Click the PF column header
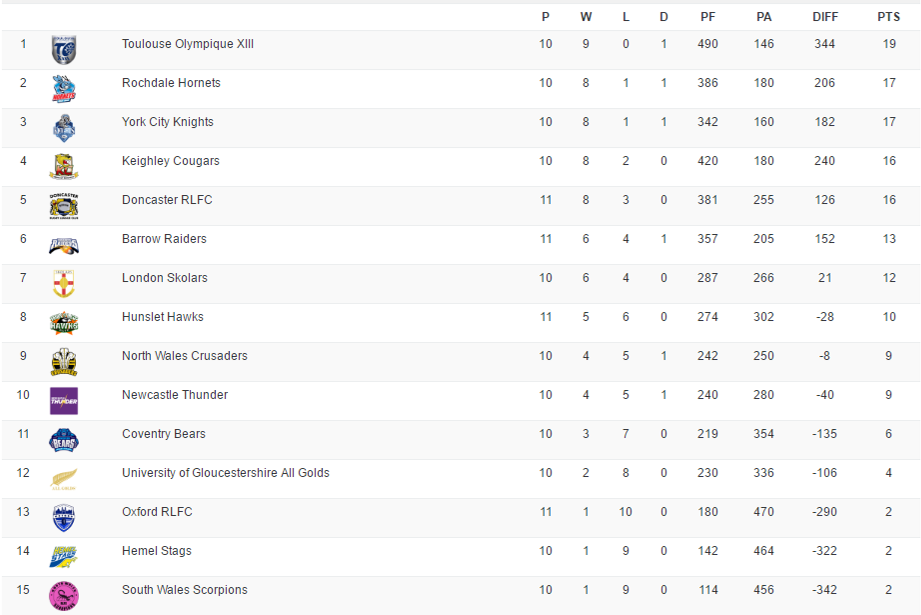Image resolution: width=921 pixels, height=615 pixels. pyautogui.click(x=708, y=16)
